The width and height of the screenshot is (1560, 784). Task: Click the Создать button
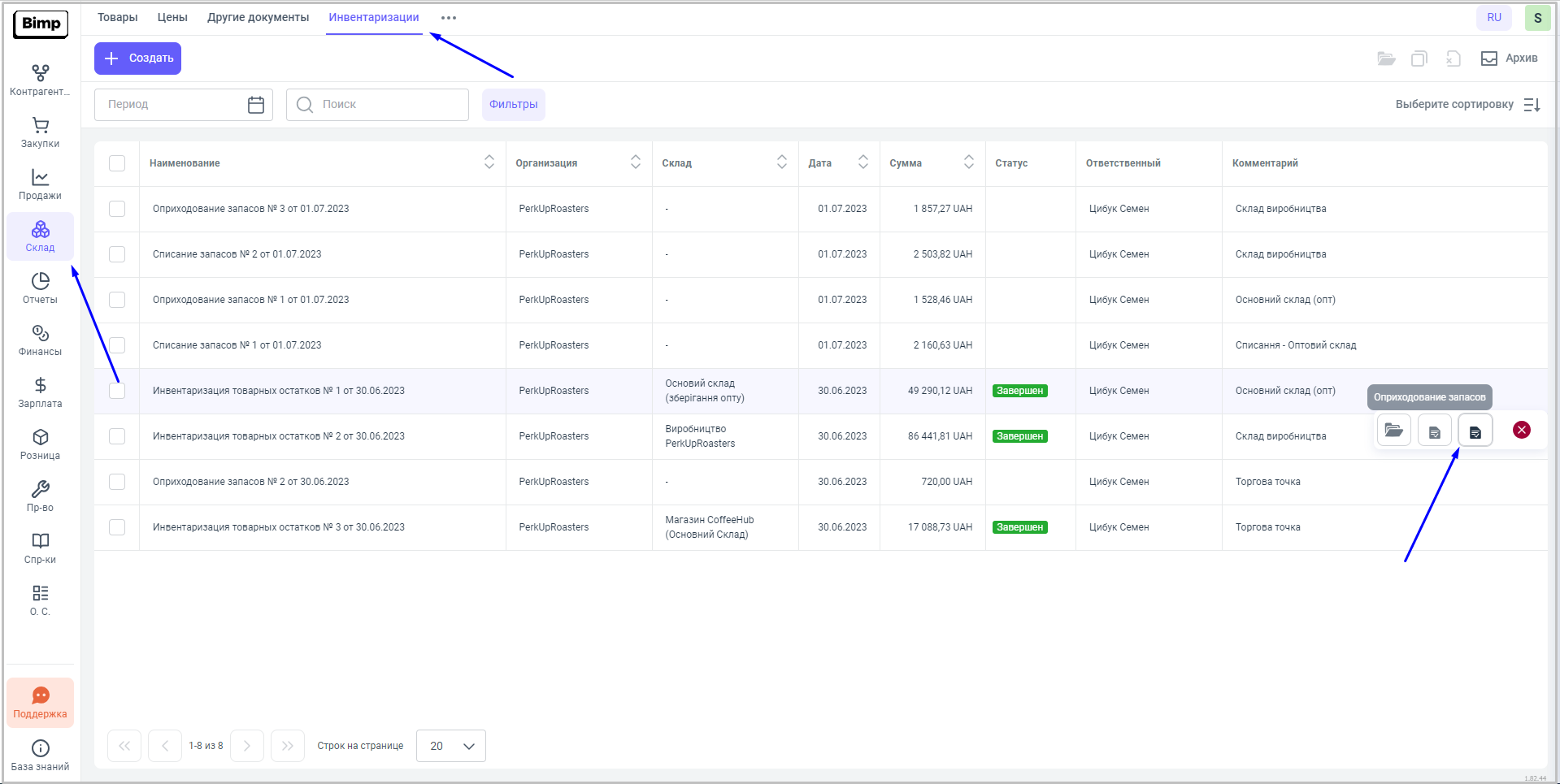coord(137,58)
